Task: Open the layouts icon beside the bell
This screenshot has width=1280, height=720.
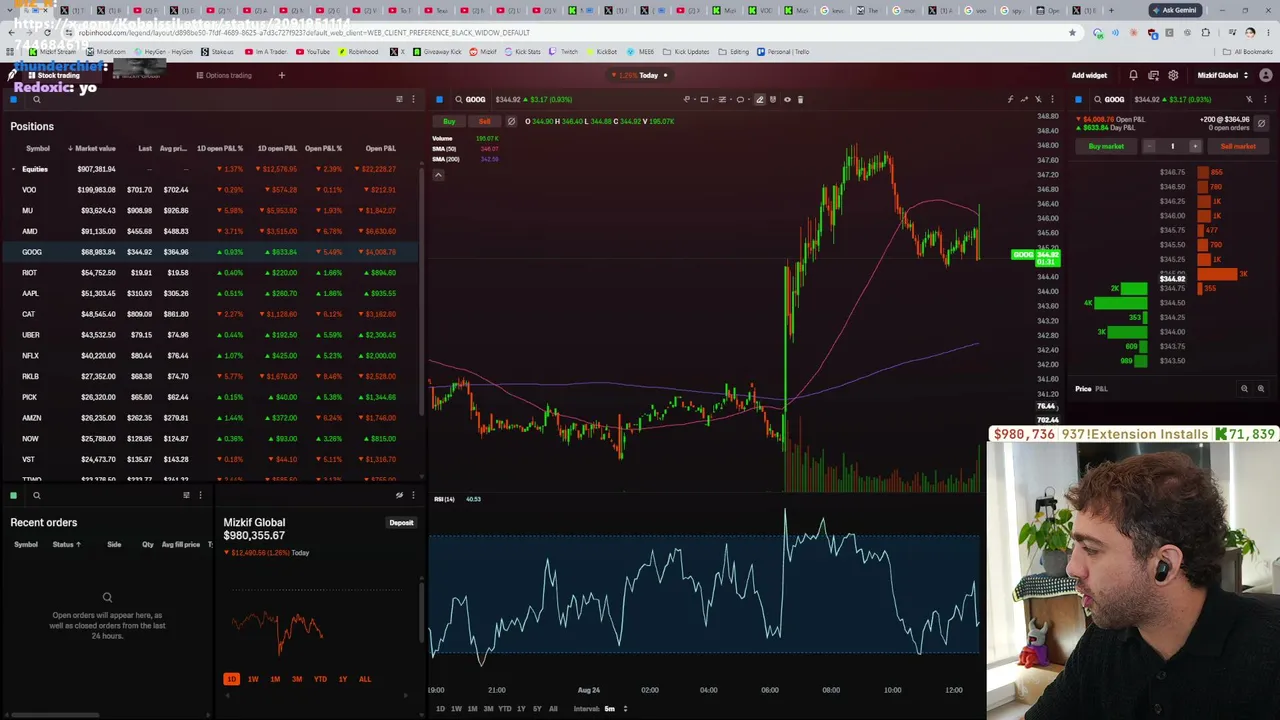Action: [x=1153, y=75]
